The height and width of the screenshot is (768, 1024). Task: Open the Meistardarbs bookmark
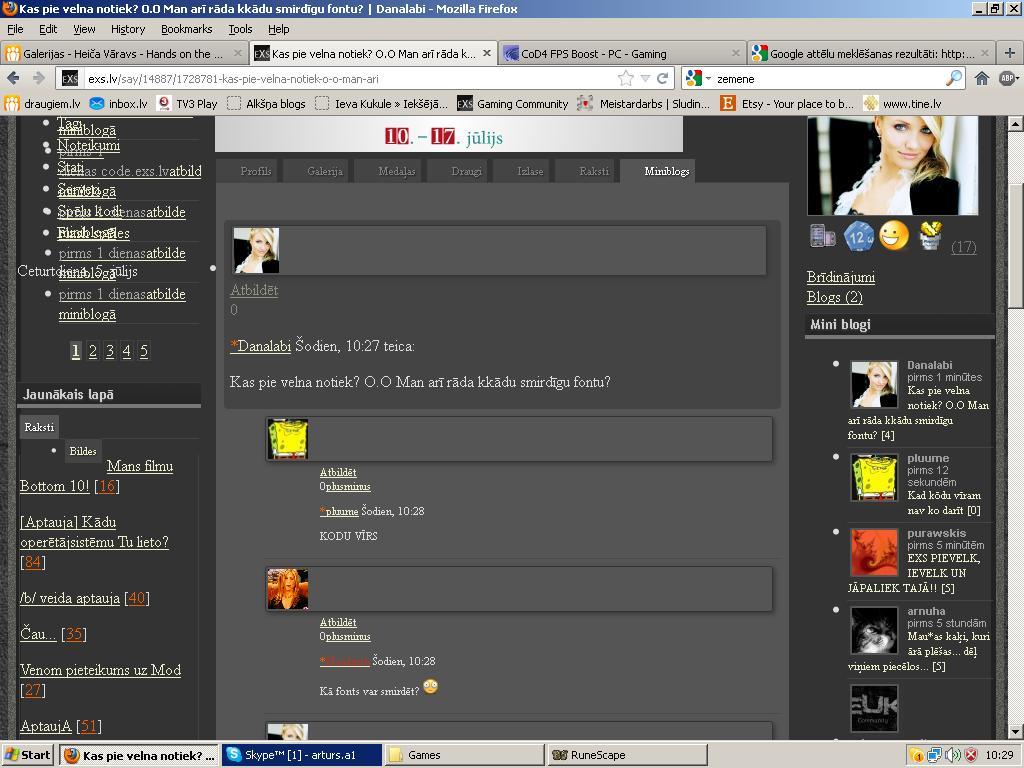pos(644,104)
